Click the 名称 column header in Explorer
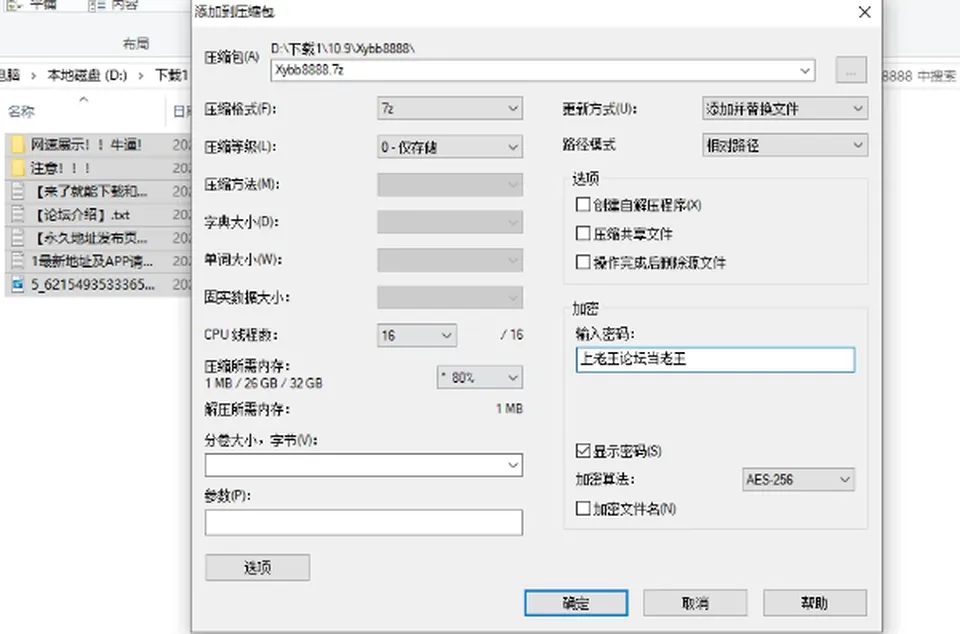This screenshot has height=634, width=960. pyautogui.click(x=21, y=111)
